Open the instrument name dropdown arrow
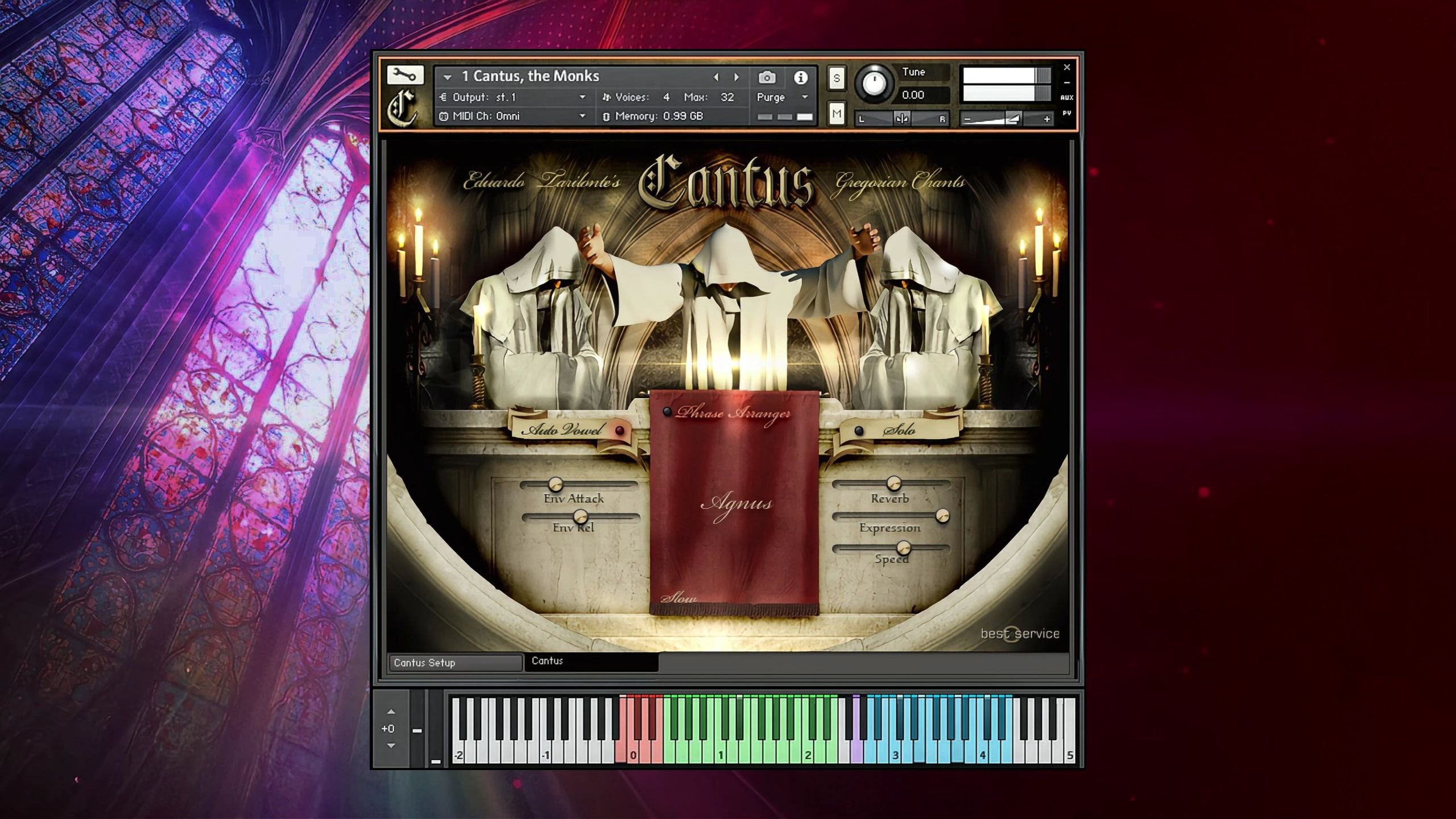 tap(448, 77)
